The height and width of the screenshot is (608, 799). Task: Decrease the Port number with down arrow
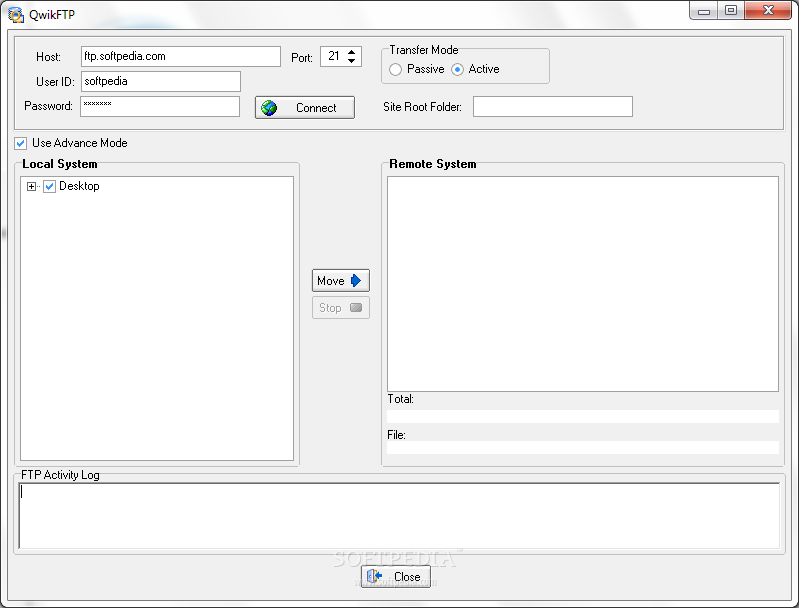pos(352,61)
